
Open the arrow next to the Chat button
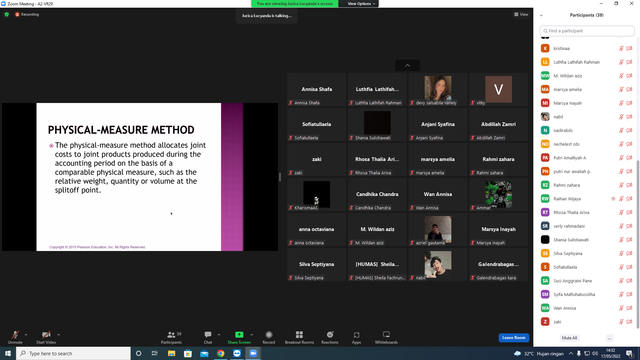click(x=219, y=335)
